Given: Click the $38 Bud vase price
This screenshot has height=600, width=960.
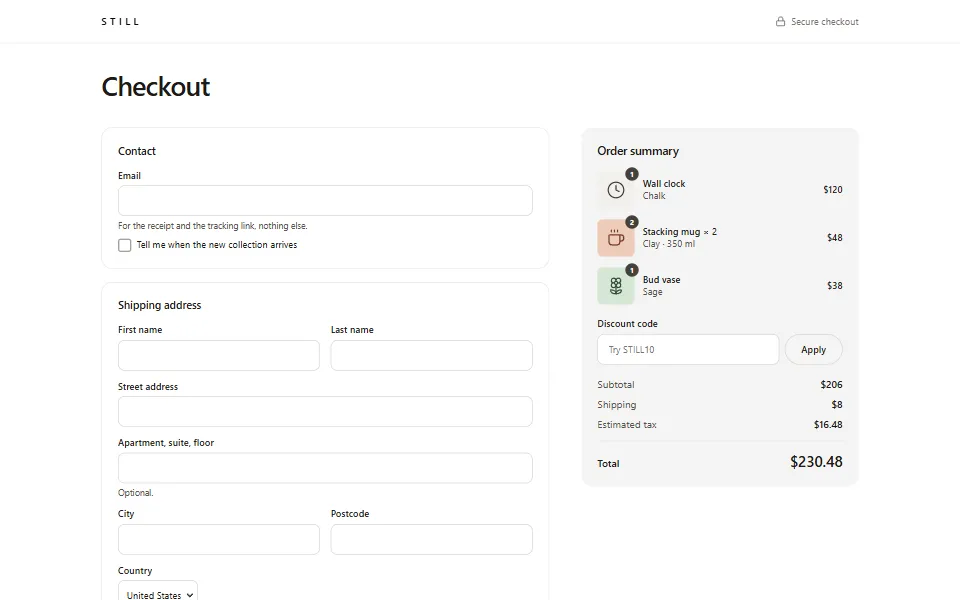Looking at the screenshot, I should pos(834,285).
